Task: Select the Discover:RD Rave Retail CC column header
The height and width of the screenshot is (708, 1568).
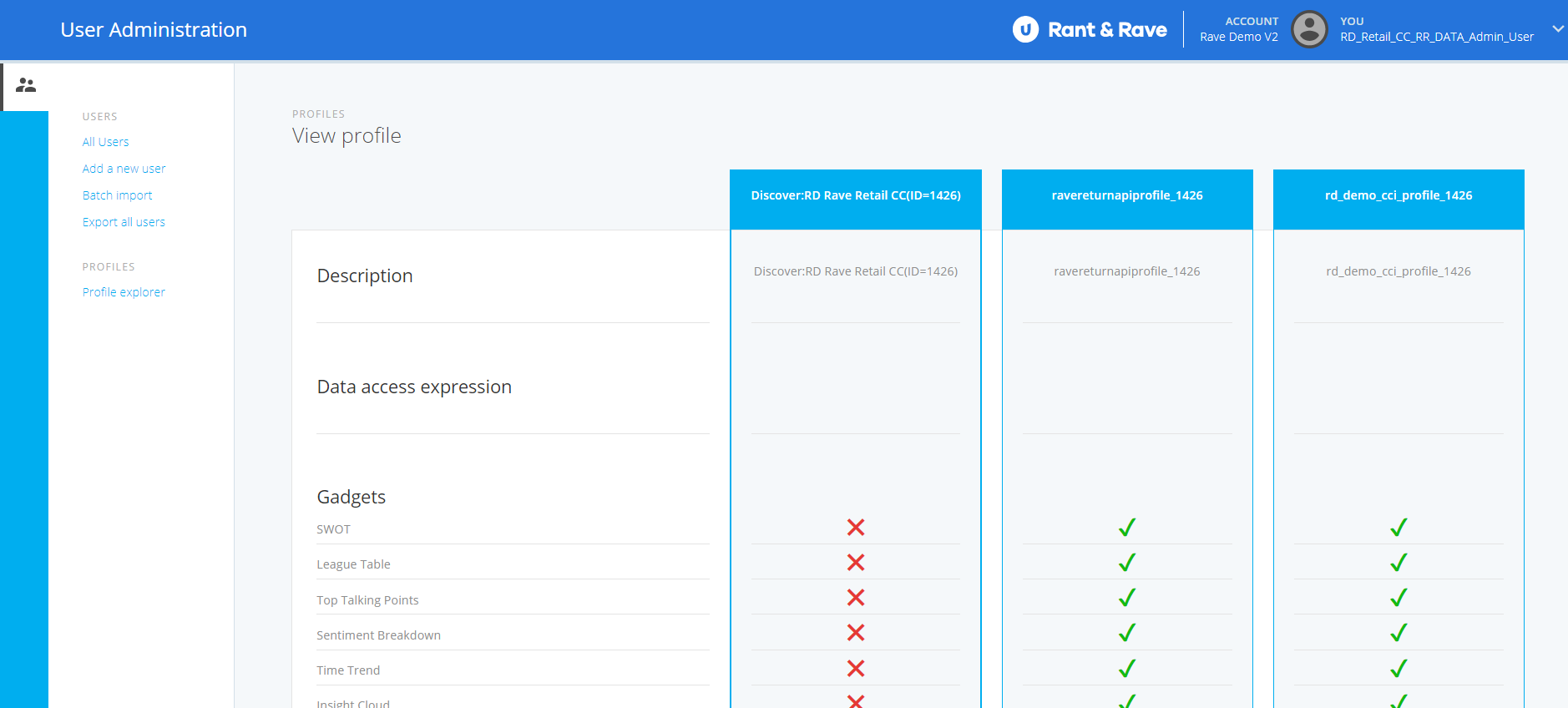Action: pyautogui.click(x=855, y=196)
